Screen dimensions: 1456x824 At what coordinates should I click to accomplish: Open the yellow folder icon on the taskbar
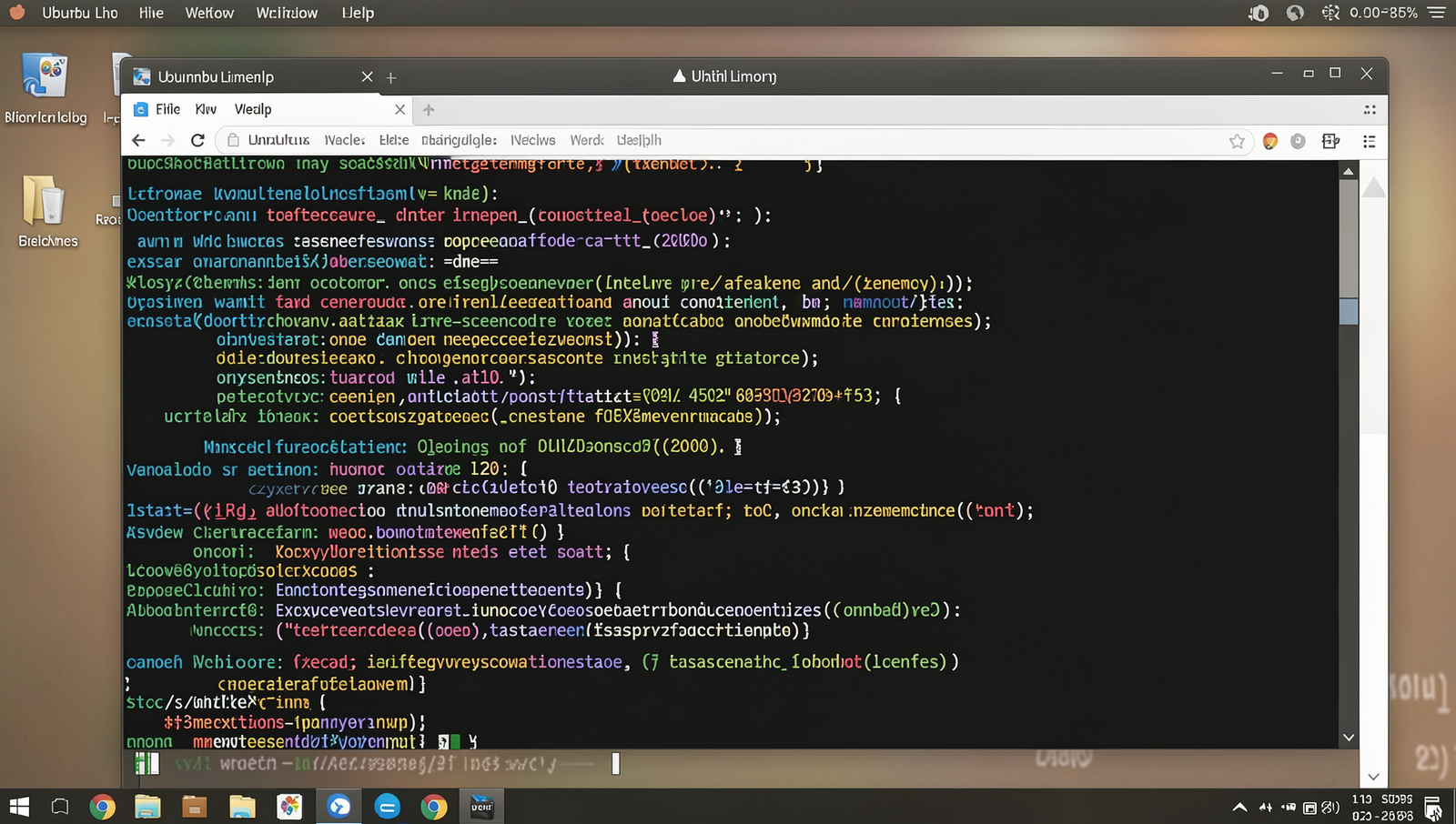click(x=242, y=807)
